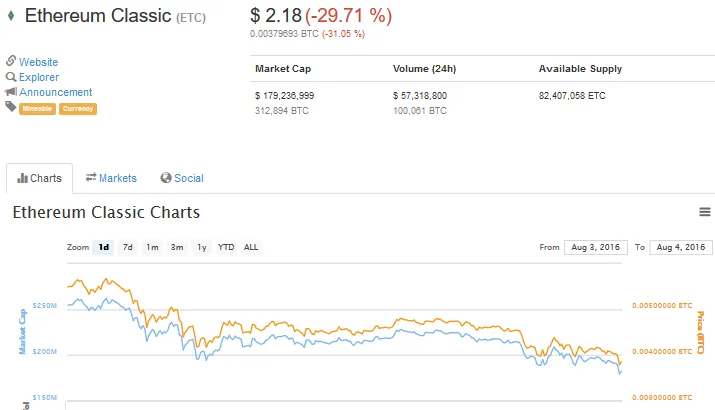Image resolution: width=715 pixels, height=410 pixels.
Task: Show ALL time chart range
Action: (251, 247)
